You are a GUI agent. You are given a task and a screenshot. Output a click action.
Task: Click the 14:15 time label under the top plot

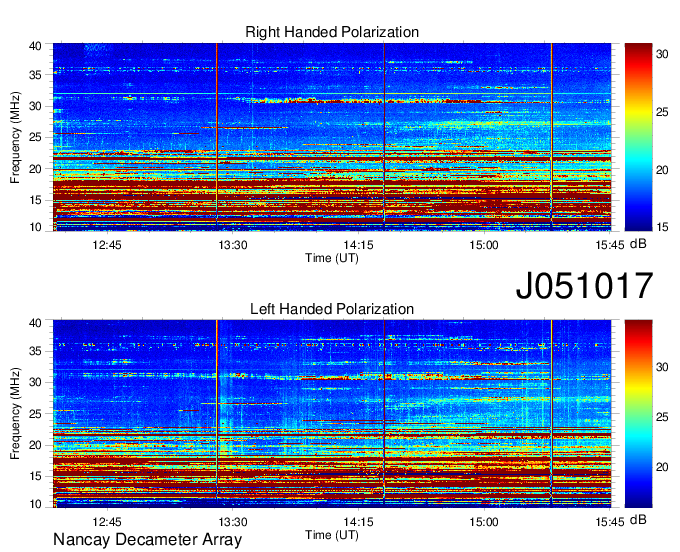tap(358, 245)
